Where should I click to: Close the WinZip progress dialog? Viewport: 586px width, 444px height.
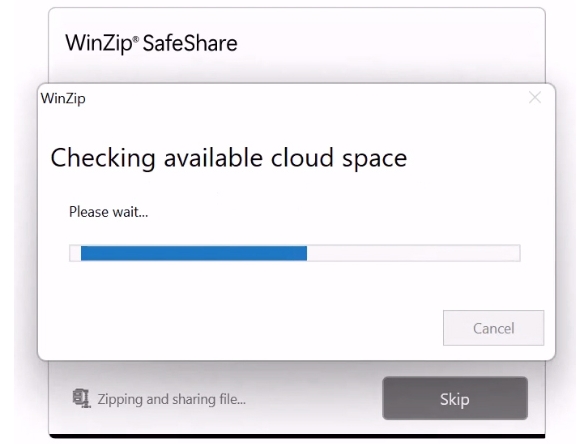pyautogui.click(x=535, y=98)
